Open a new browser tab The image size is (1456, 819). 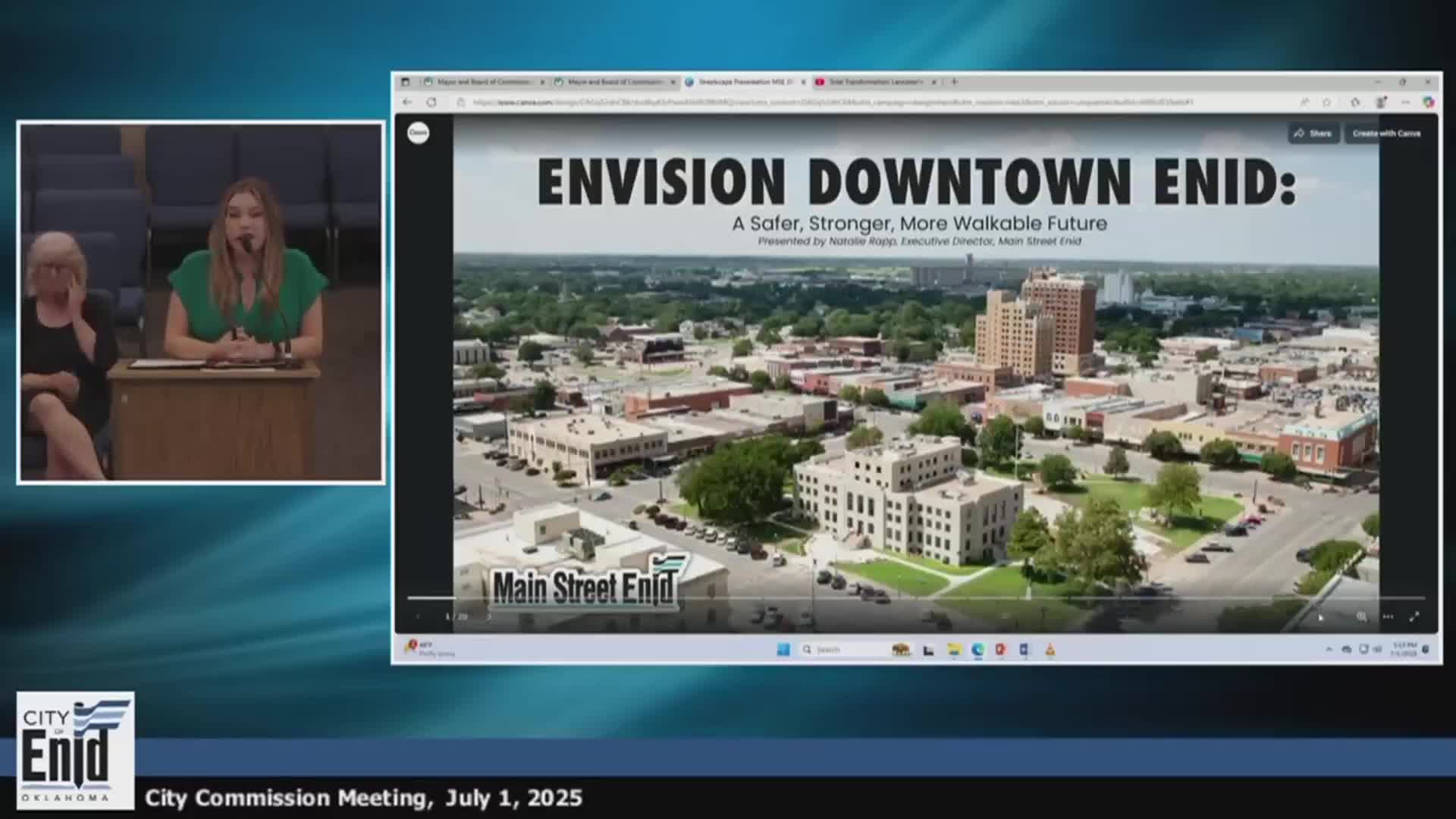tap(955, 82)
